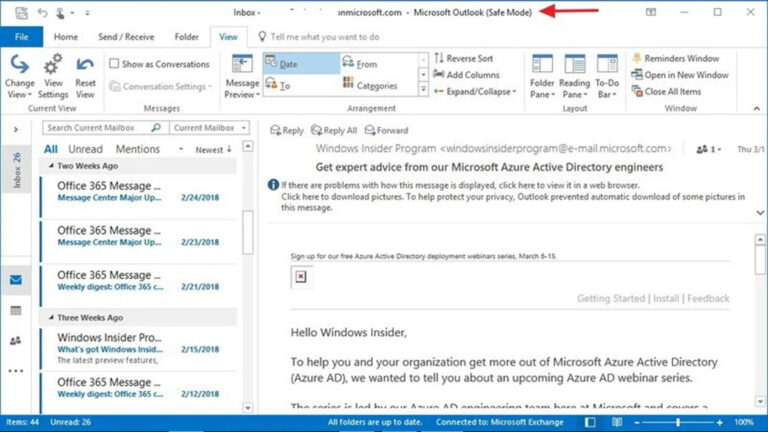Screen dimensions: 768x432
Task: Arrange messages by Date
Action: 301,64
